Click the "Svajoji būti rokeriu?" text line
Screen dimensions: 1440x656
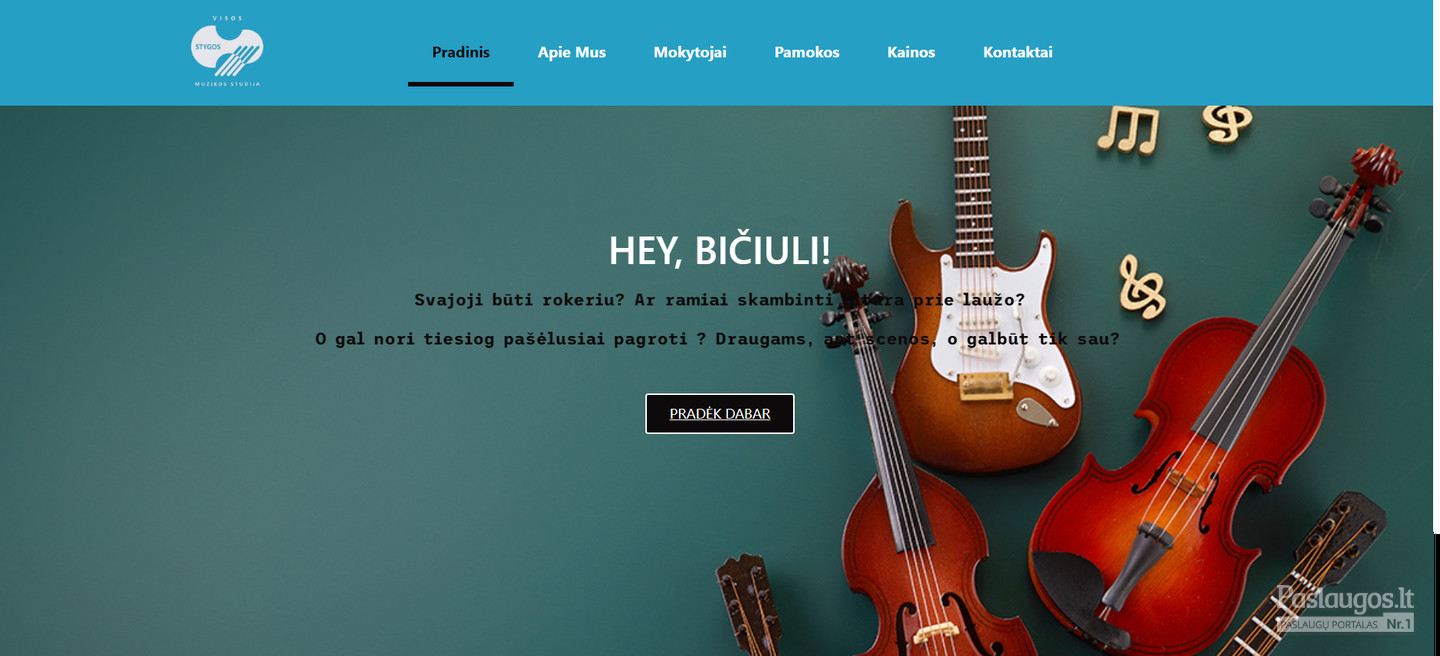point(720,300)
